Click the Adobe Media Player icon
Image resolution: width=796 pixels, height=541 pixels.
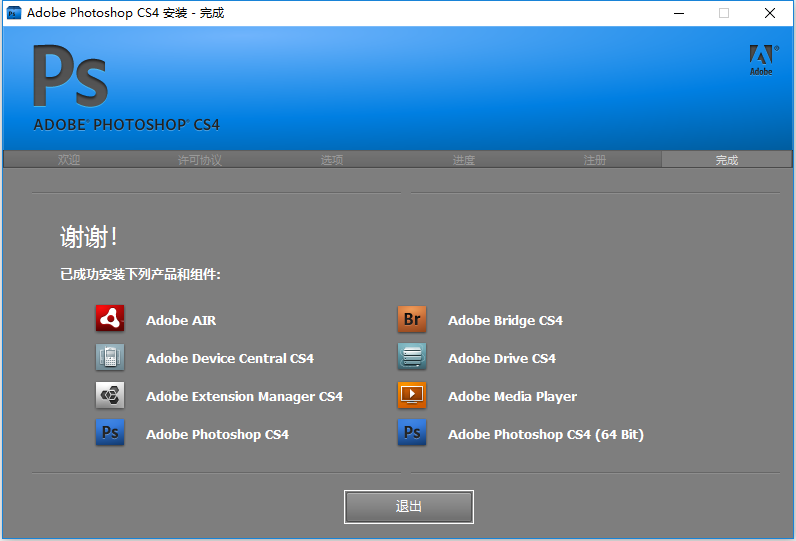pyautogui.click(x=412, y=395)
